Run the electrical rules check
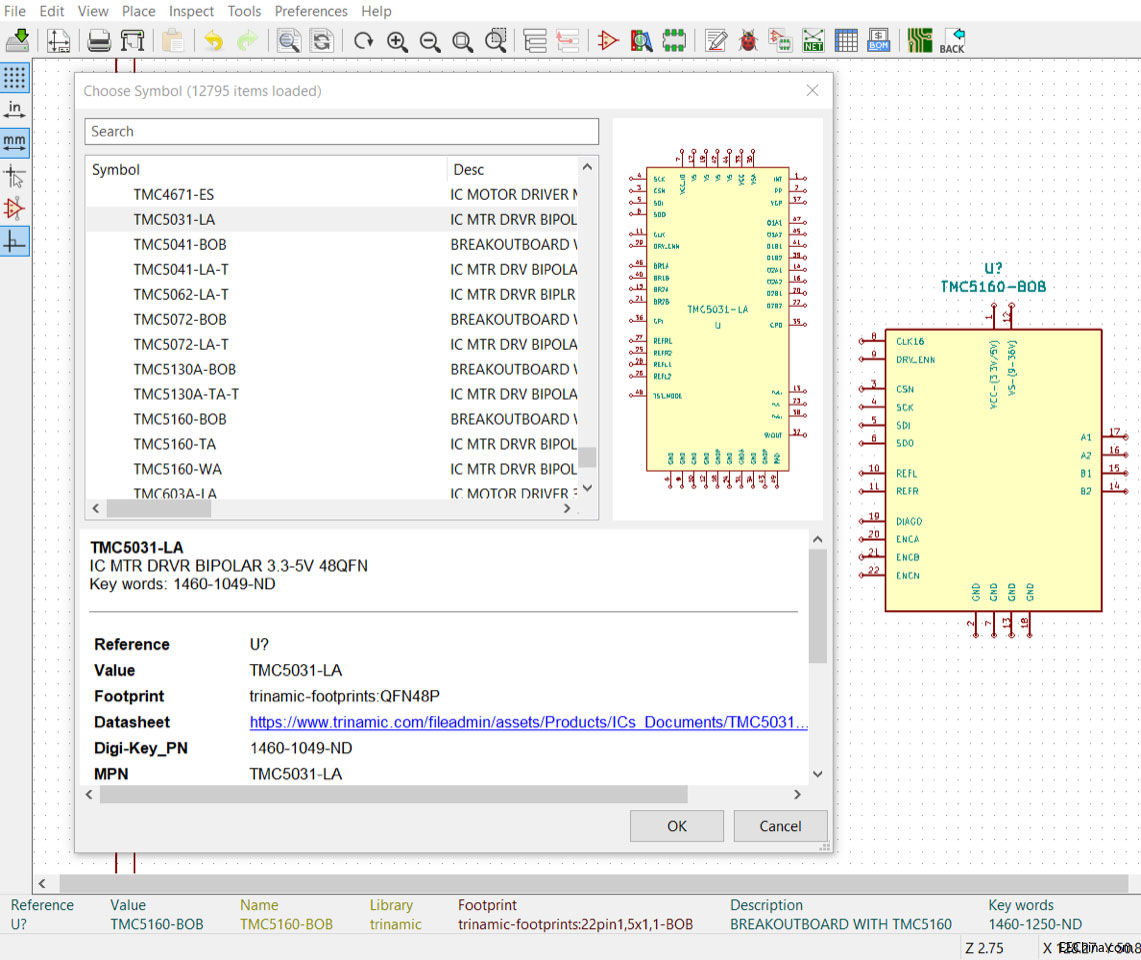Viewport: 1141px width, 960px height. pyautogui.click(x=748, y=40)
